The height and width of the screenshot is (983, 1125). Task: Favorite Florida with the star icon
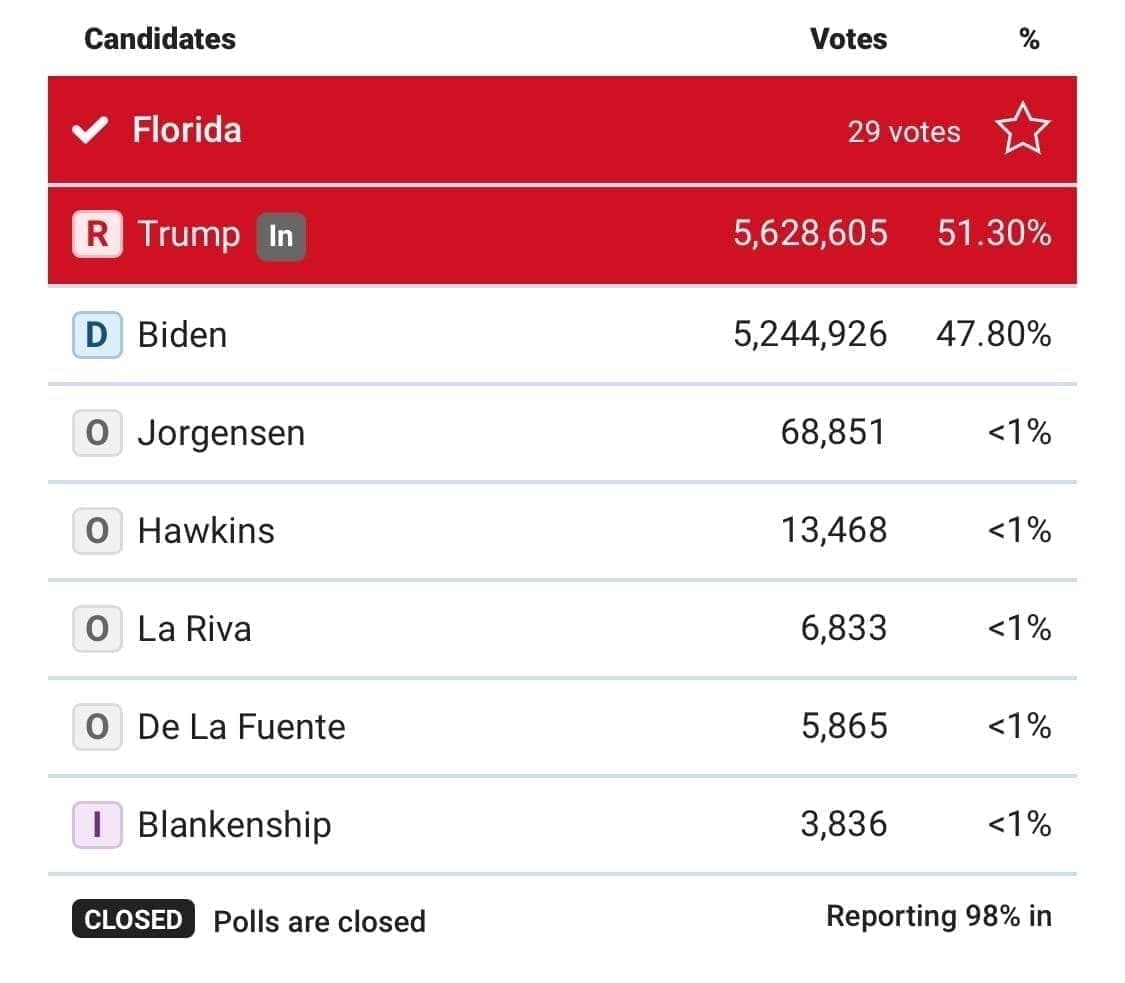pos(1022,132)
